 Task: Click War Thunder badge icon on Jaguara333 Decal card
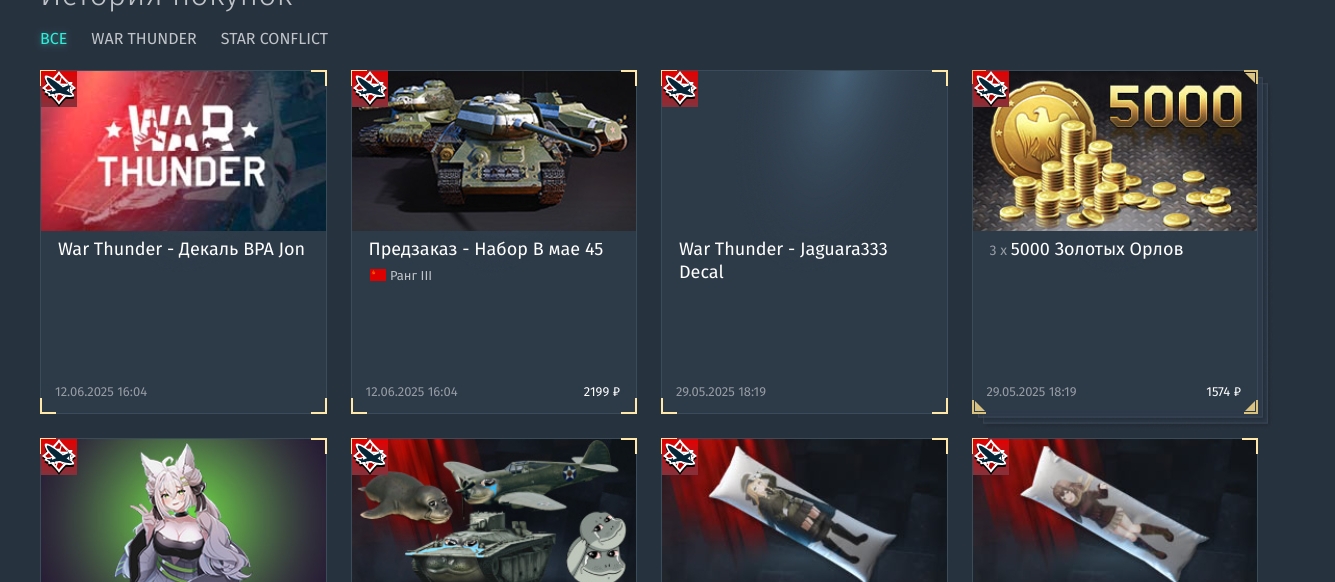pyautogui.click(x=679, y=88)
